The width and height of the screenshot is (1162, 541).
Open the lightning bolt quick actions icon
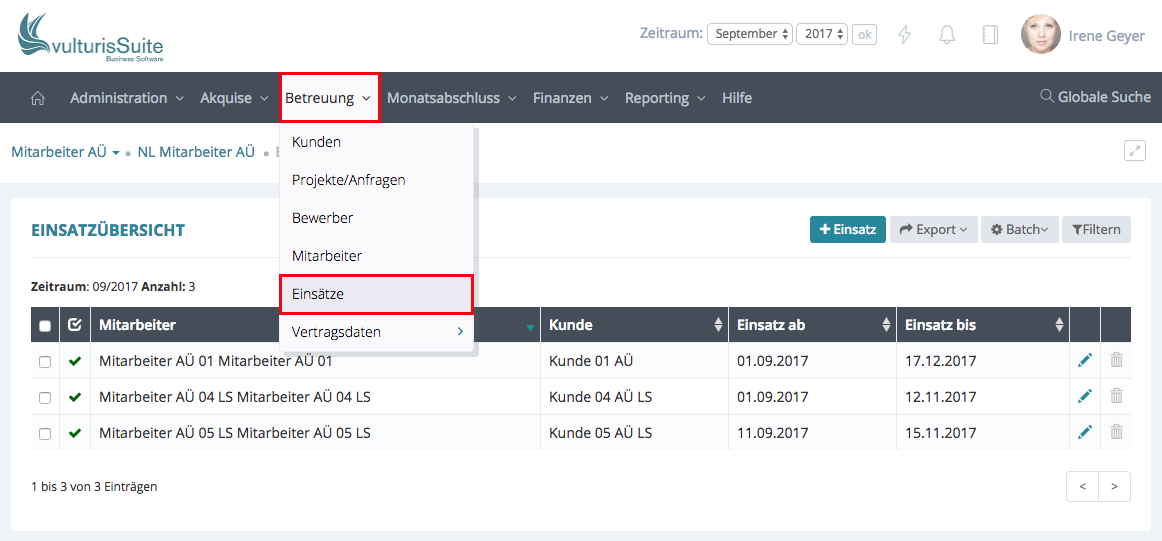pos(905,35)
